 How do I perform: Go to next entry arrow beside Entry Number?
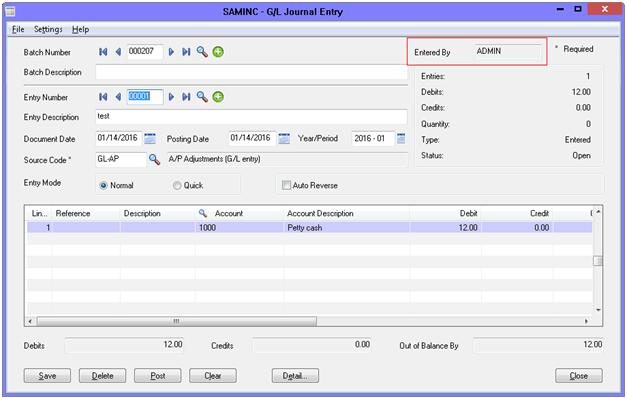click(171, 97)
